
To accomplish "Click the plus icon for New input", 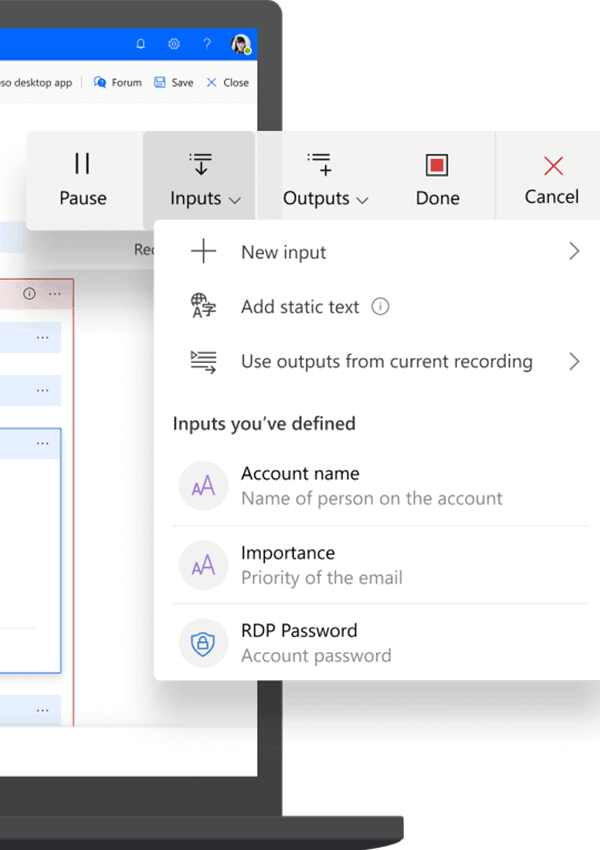I will (203, 252).
